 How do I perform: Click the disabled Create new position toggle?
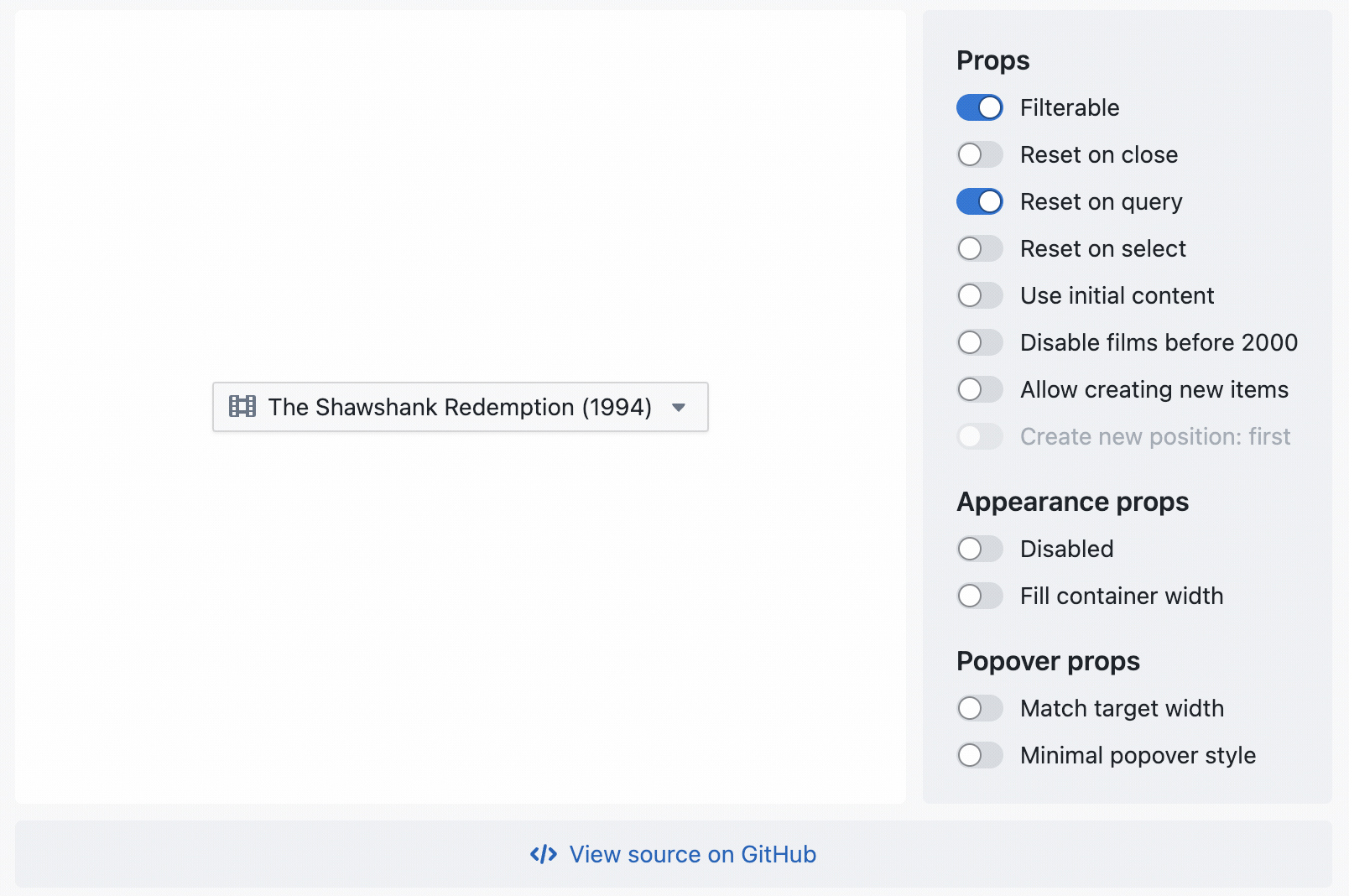click(x=979, y=436)
